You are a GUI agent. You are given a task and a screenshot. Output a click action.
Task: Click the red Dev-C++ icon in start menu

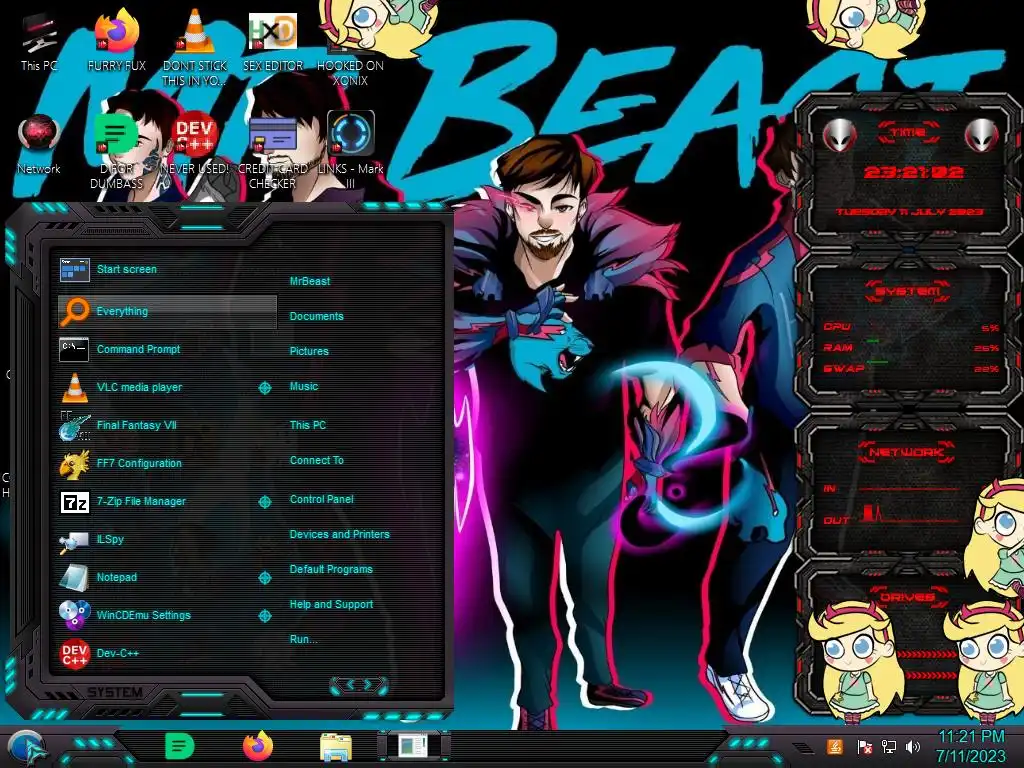click(74, 654)
